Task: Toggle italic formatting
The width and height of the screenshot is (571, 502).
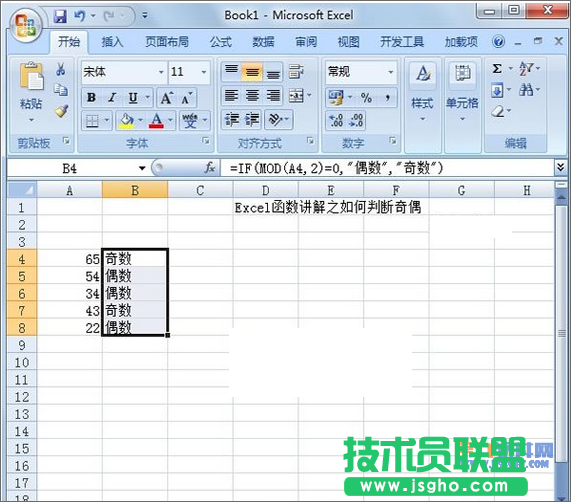Action: point(112,97)
